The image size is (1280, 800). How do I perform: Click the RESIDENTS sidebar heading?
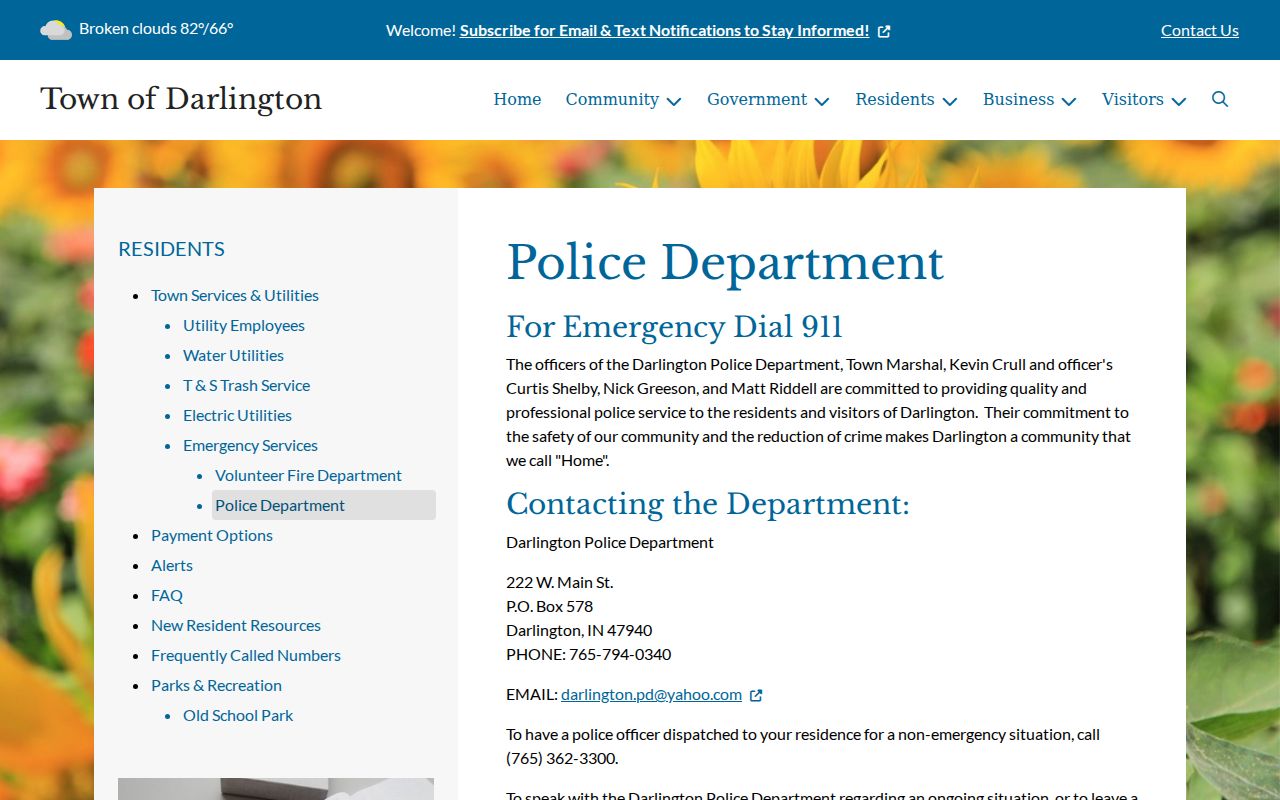[171, 249]
